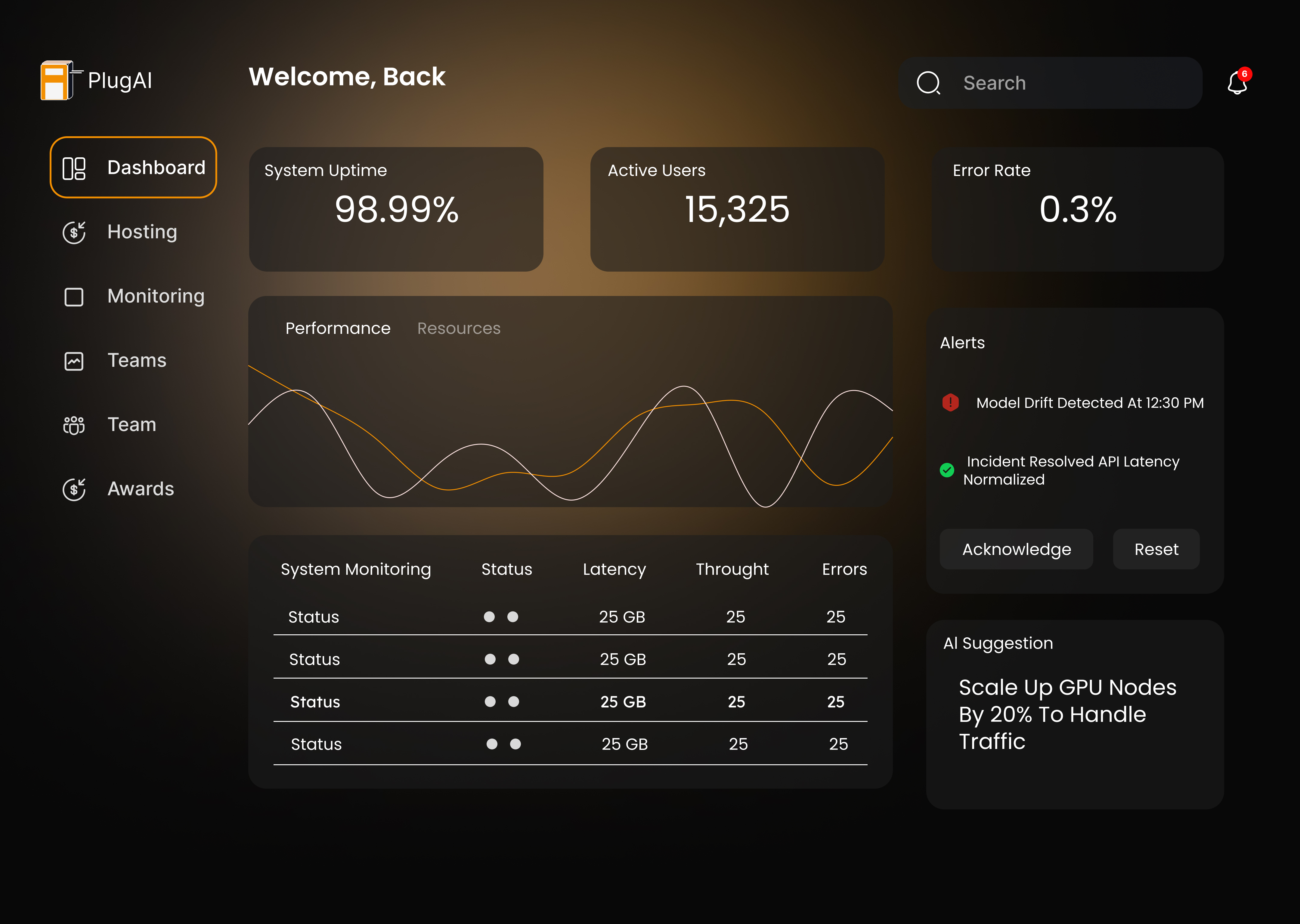Click the first row's status dots

click(501, 617)
